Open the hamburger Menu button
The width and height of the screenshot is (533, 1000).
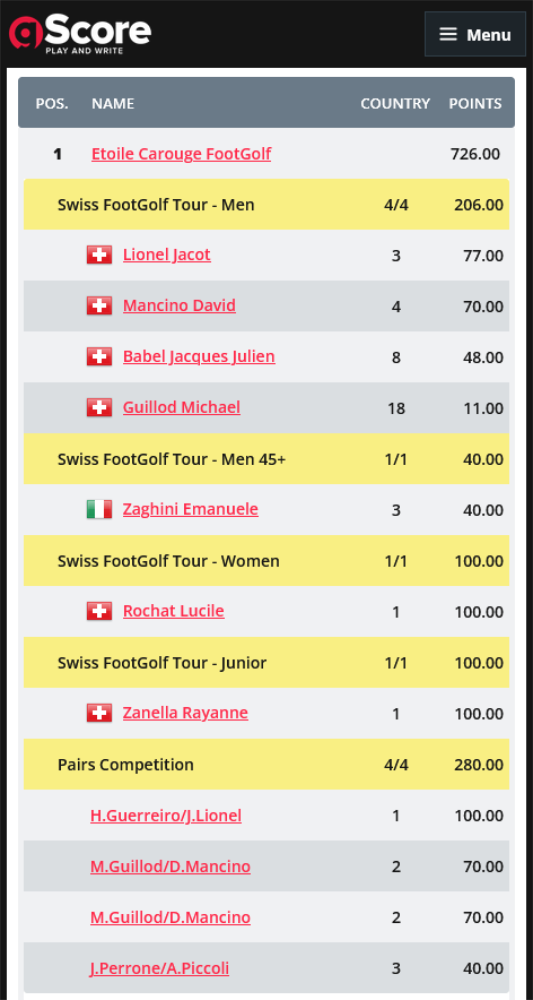(475, 34)
